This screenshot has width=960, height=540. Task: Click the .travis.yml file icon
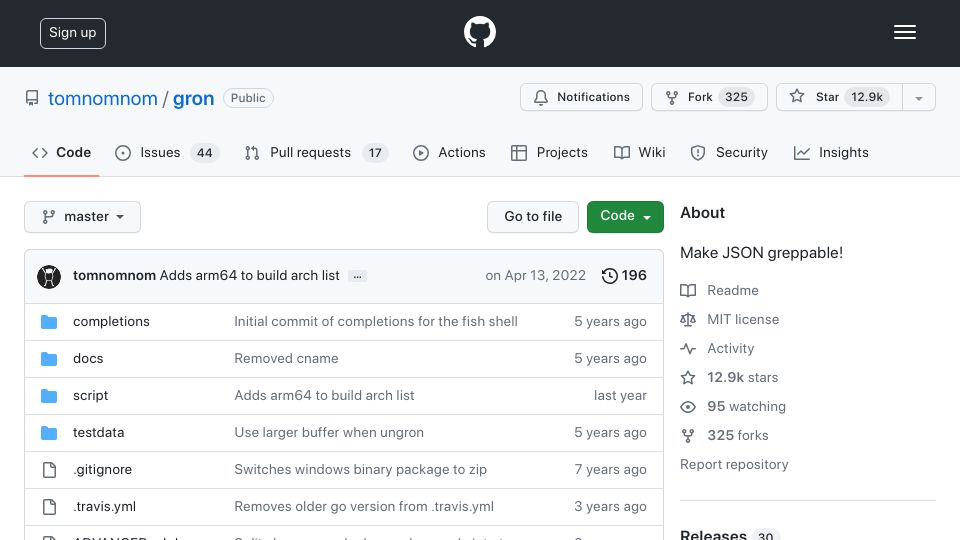point(49,507)
